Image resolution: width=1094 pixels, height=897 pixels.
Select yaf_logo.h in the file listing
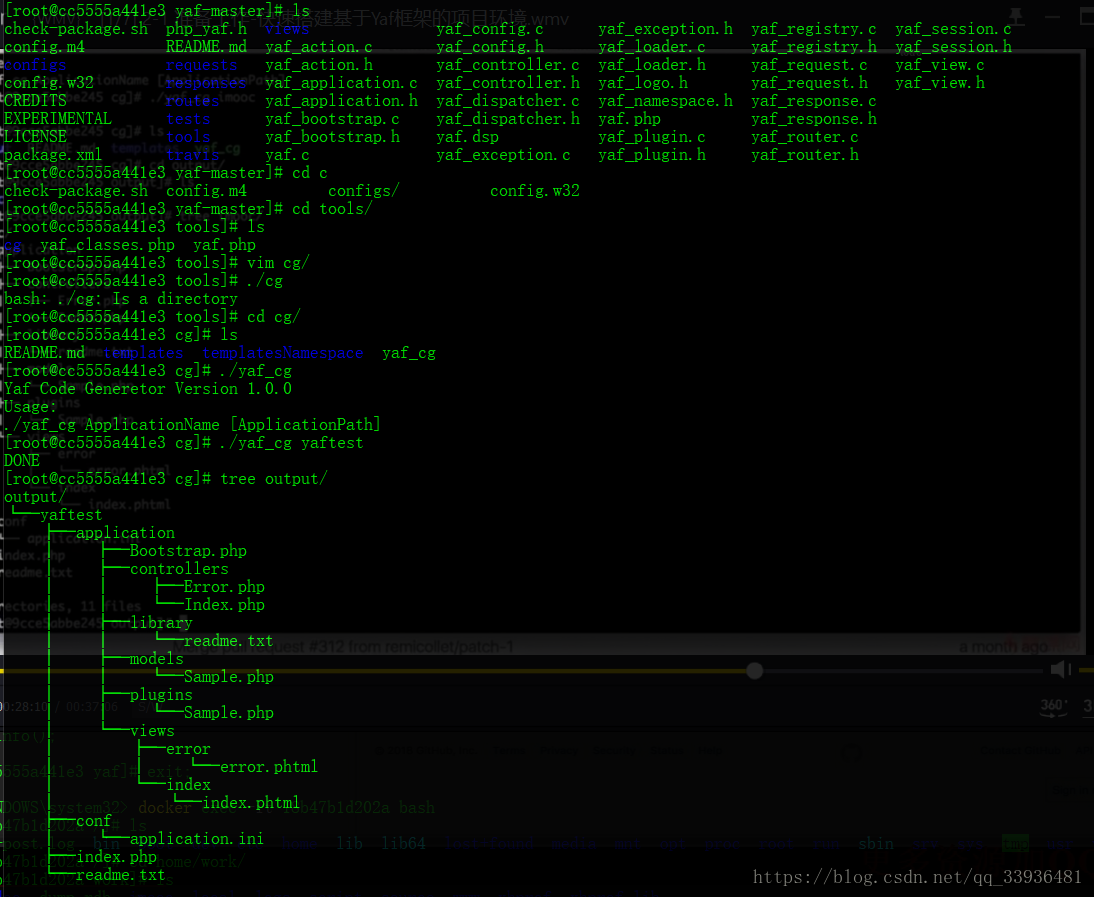coord(643,83)
